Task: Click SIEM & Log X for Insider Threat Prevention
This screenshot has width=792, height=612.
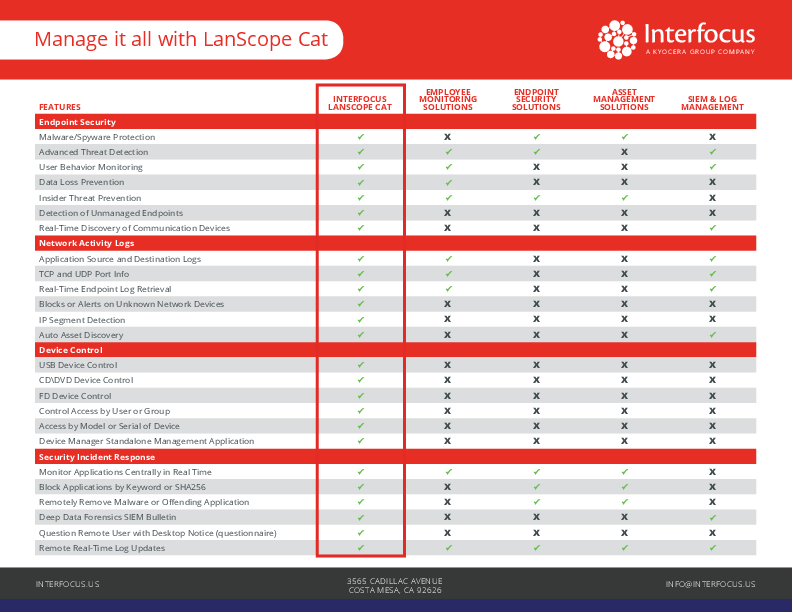Action: (712, 198)
